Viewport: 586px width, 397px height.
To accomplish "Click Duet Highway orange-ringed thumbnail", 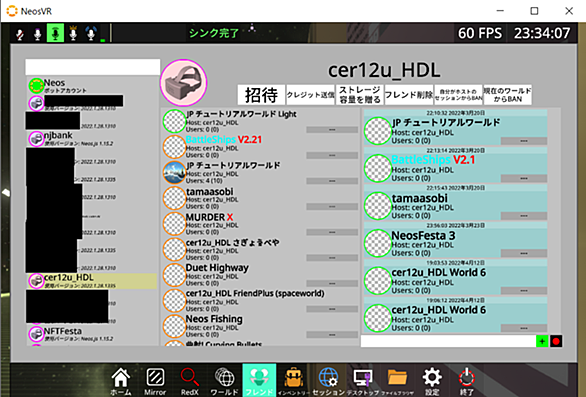I will coord(174,275).
